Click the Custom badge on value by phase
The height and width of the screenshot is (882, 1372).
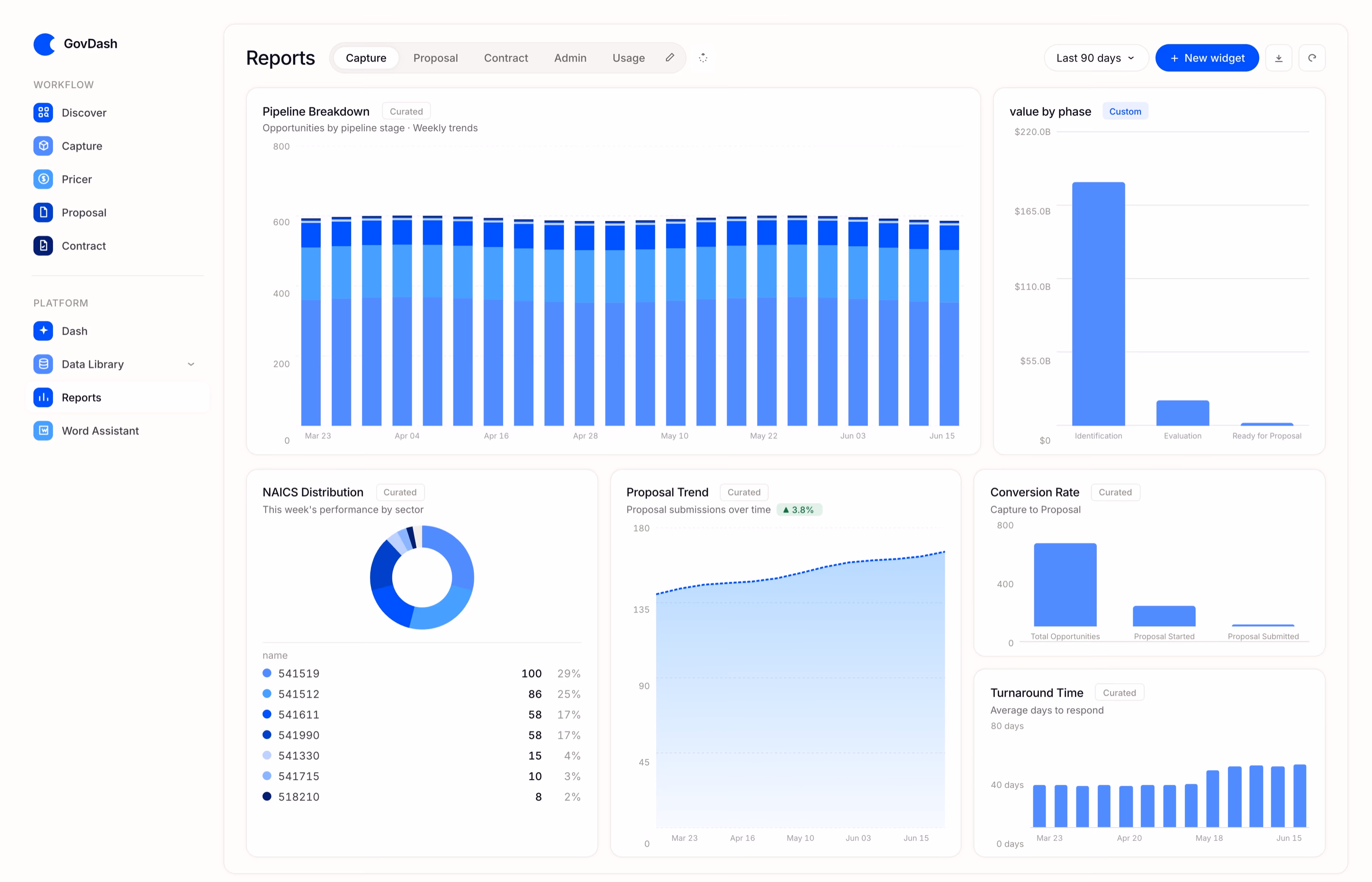click(x=1125, y=112)
